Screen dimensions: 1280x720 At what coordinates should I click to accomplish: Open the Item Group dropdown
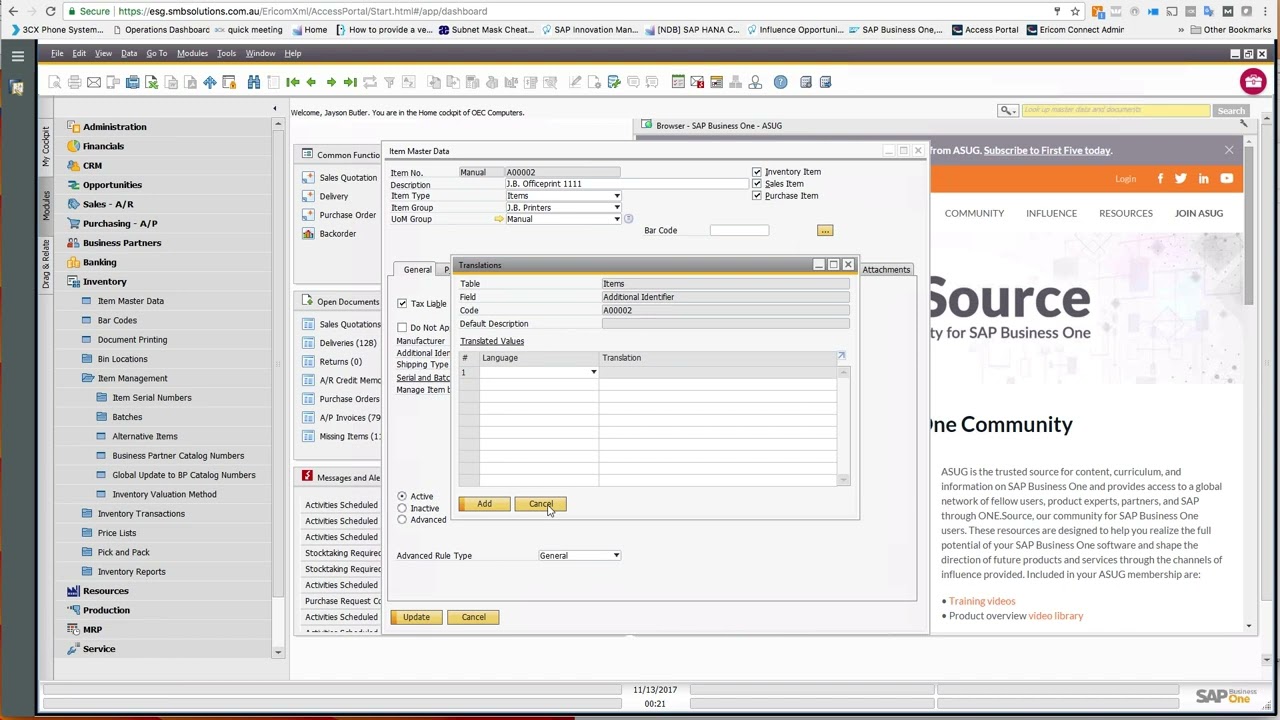[x=616, y=207]
